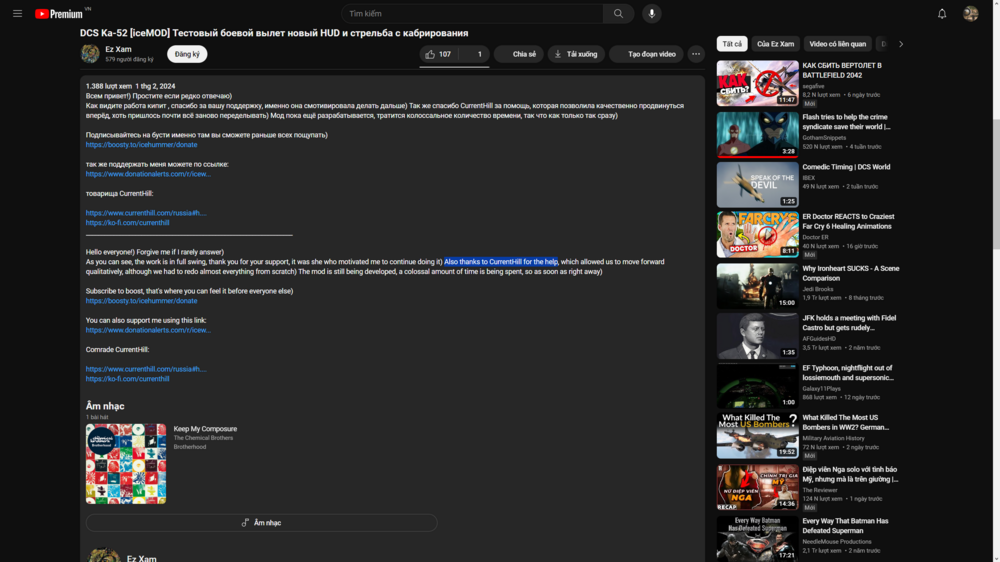
Task: Show more filter chips with arrow
Action: [901, 44]
